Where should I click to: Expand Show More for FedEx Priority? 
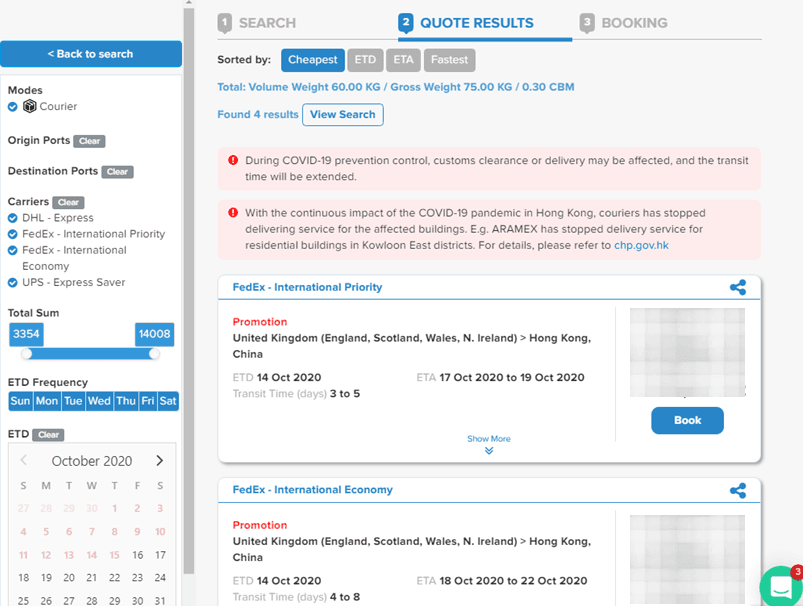coord(489,444)
